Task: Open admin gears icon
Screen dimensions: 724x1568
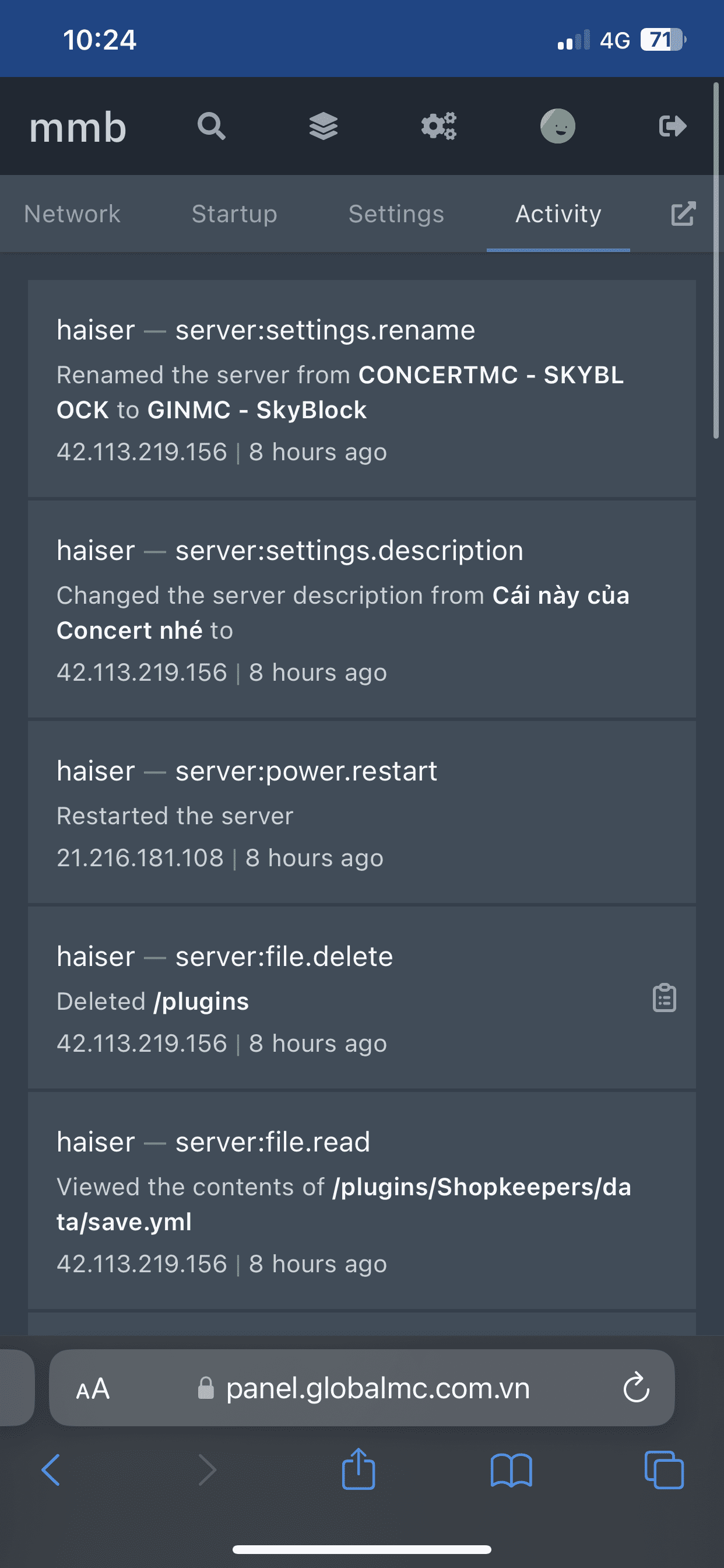Action: [x=439, y=127]
